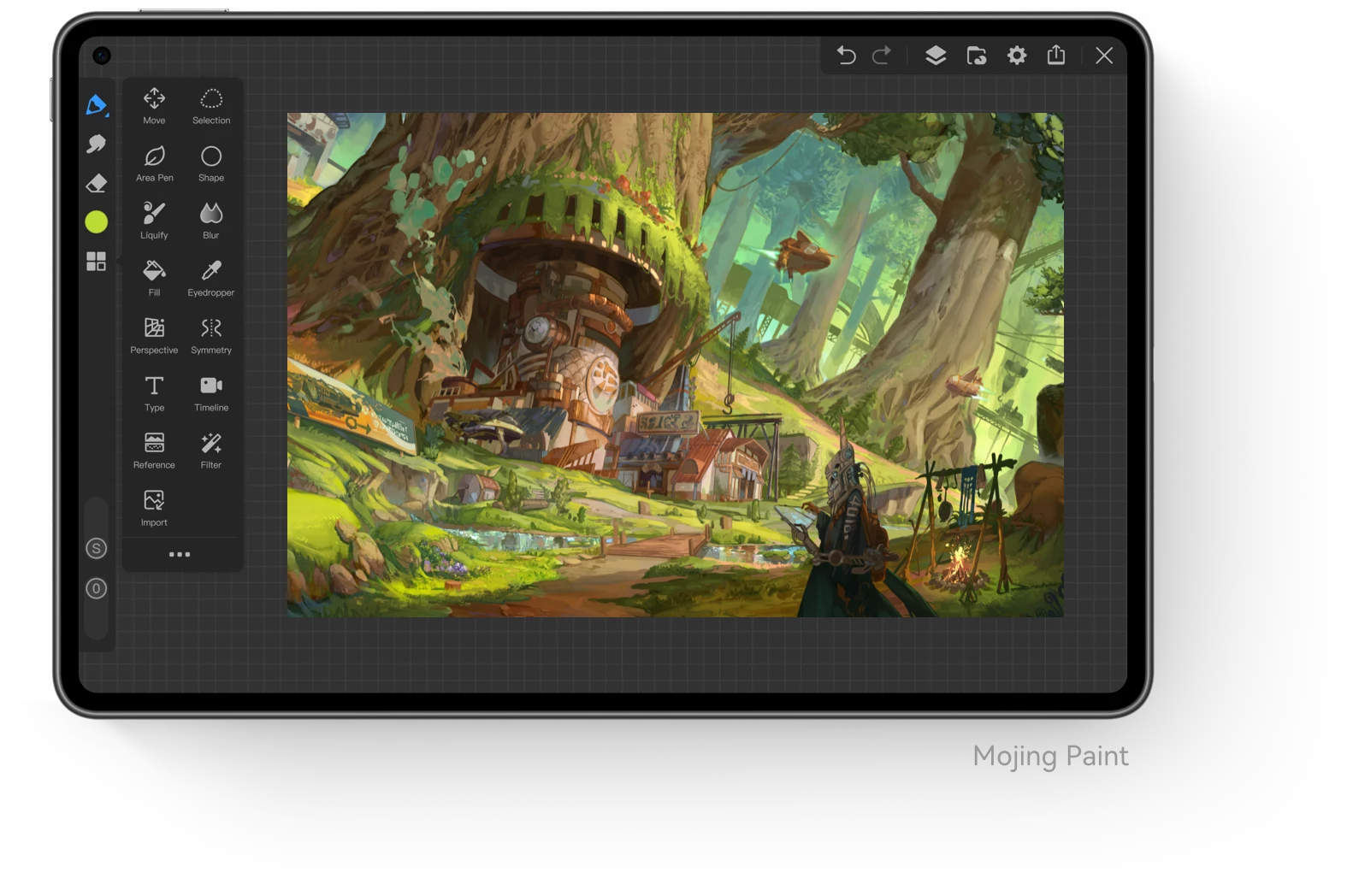
Task: Select the Move tool
Action: pos(154,106)
